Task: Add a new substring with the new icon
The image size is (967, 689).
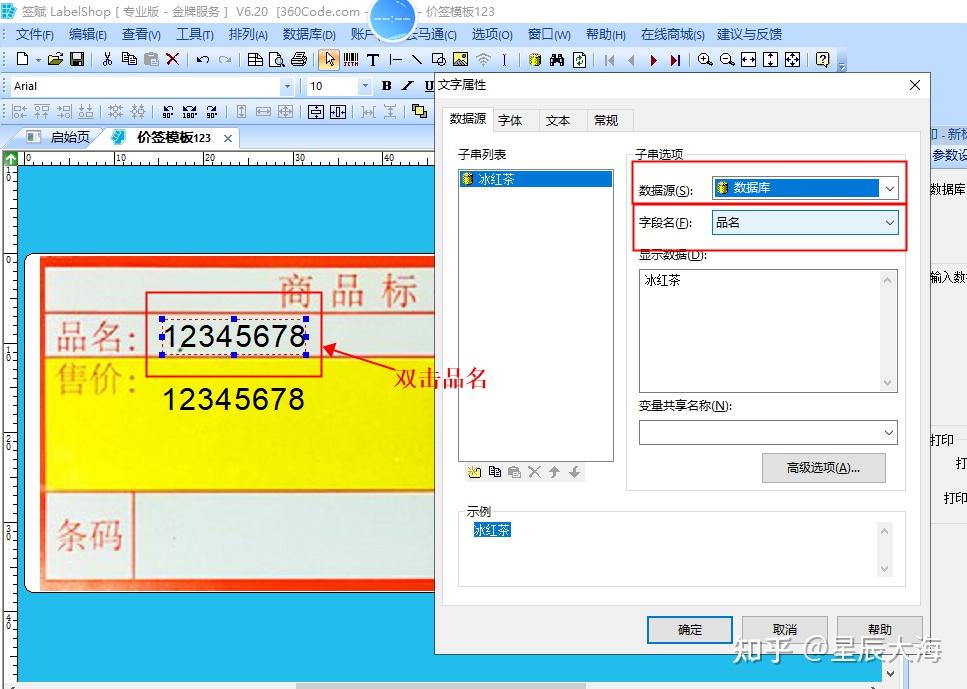Action: pos(476,472)
